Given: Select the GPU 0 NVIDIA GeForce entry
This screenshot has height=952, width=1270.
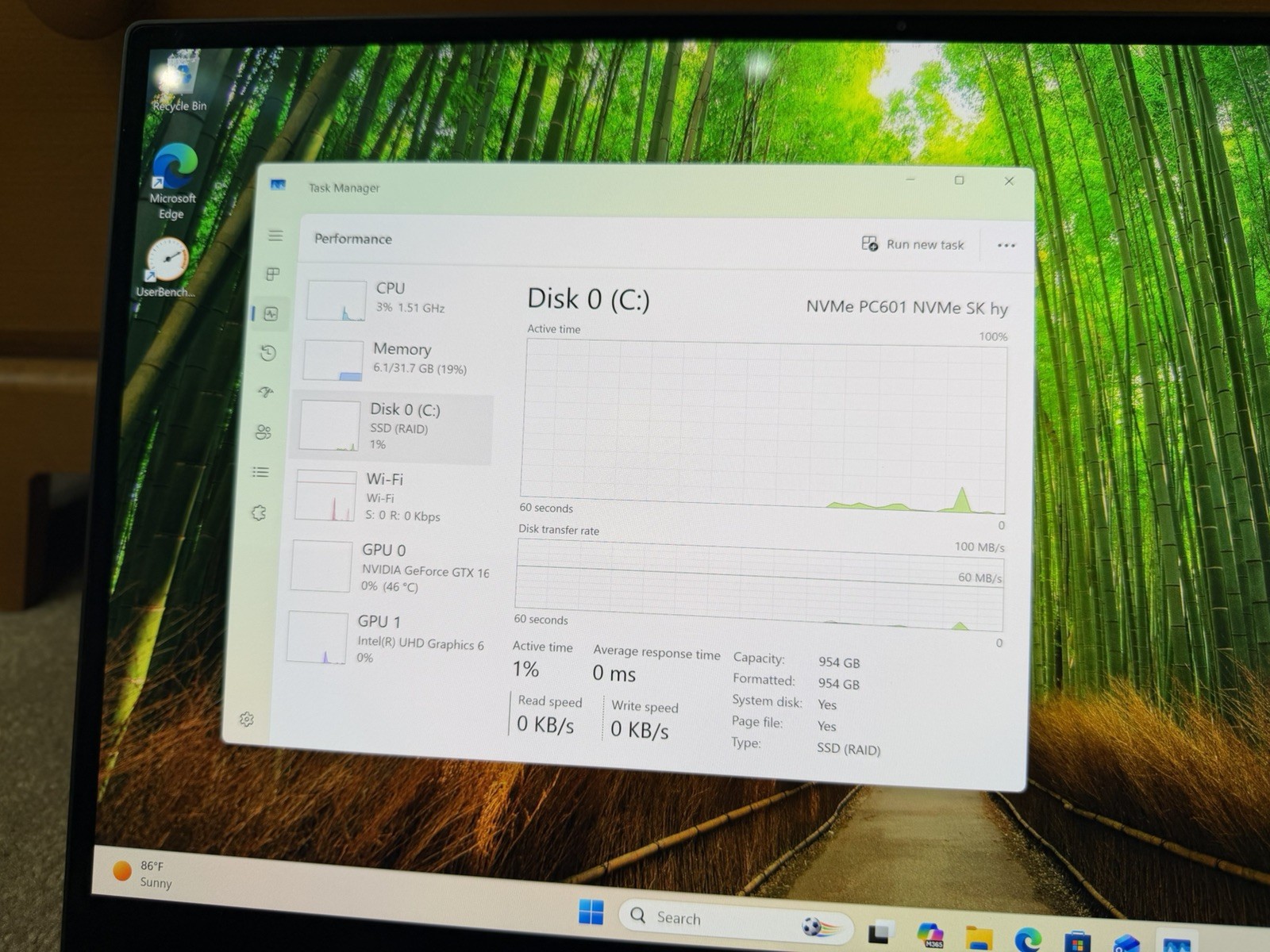Looking at the screenshot, I should [x=389, y=567].
